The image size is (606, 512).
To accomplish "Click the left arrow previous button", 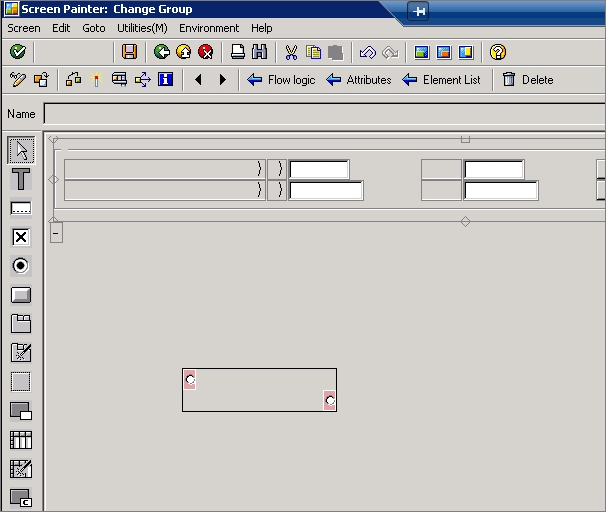I will pos(198,80).
